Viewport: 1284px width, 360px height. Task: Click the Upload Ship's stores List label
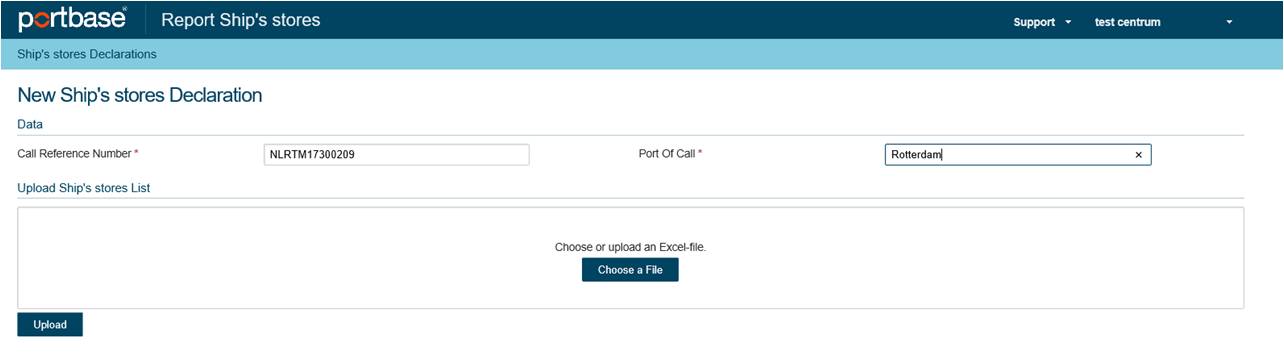pyautogui.click(x=84, y=188)
